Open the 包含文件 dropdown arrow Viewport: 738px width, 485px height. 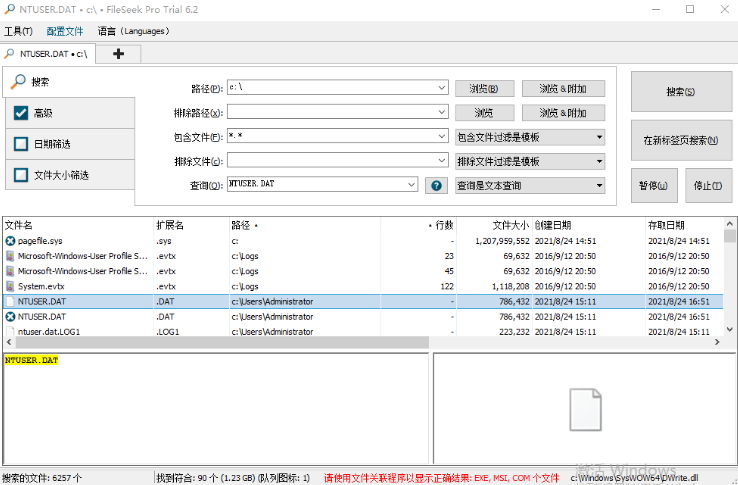tap(441, 136)
